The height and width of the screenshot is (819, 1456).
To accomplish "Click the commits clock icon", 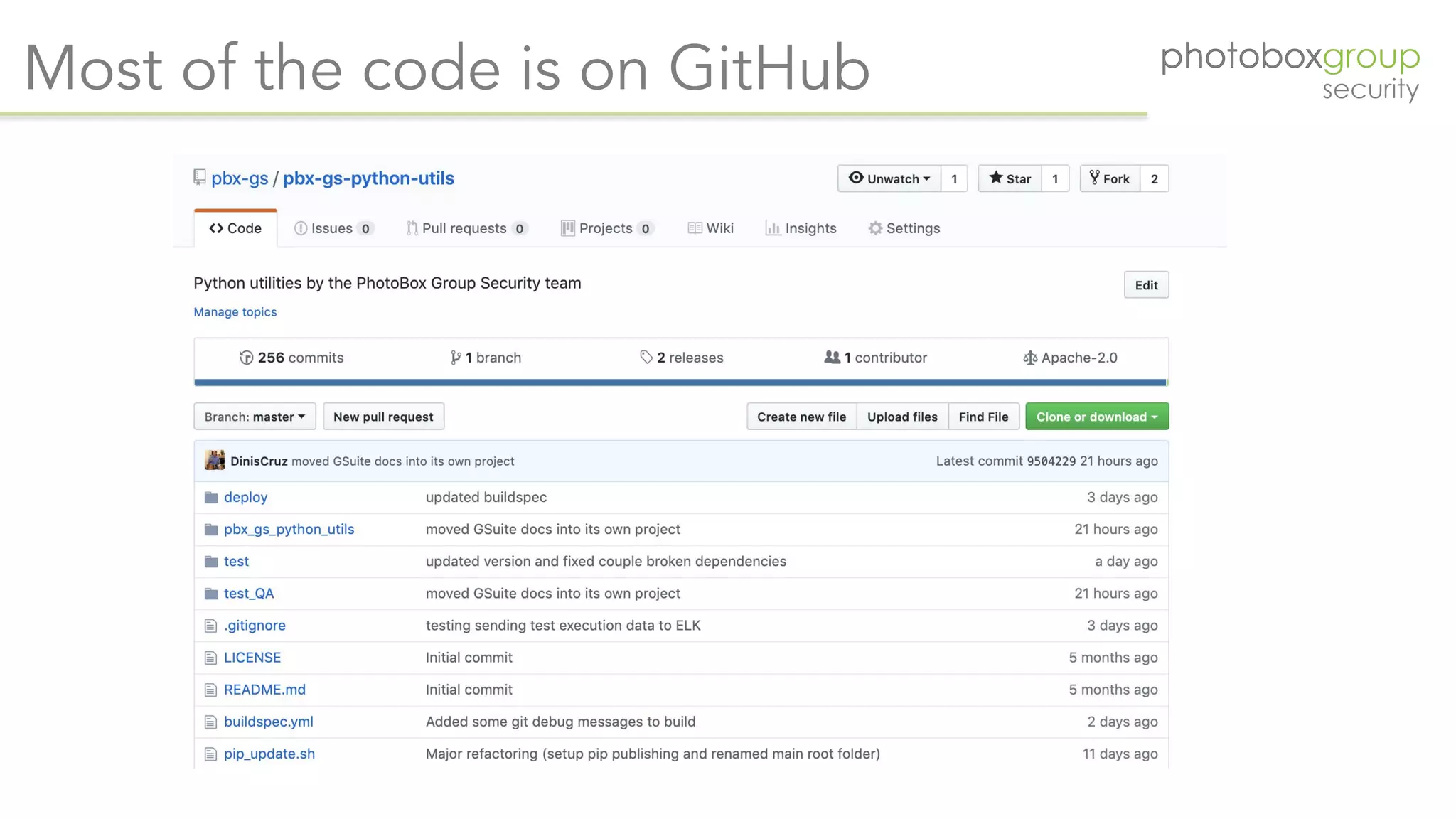I will click(246, 358).
